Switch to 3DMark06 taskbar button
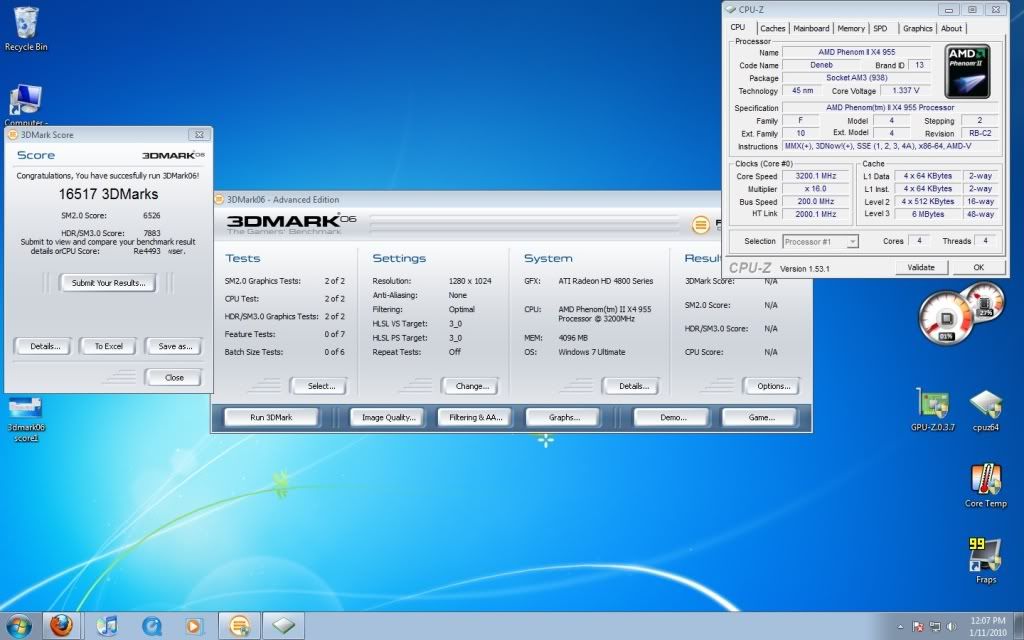Viewport: 1024px width, 640px height. click(239, 626)
